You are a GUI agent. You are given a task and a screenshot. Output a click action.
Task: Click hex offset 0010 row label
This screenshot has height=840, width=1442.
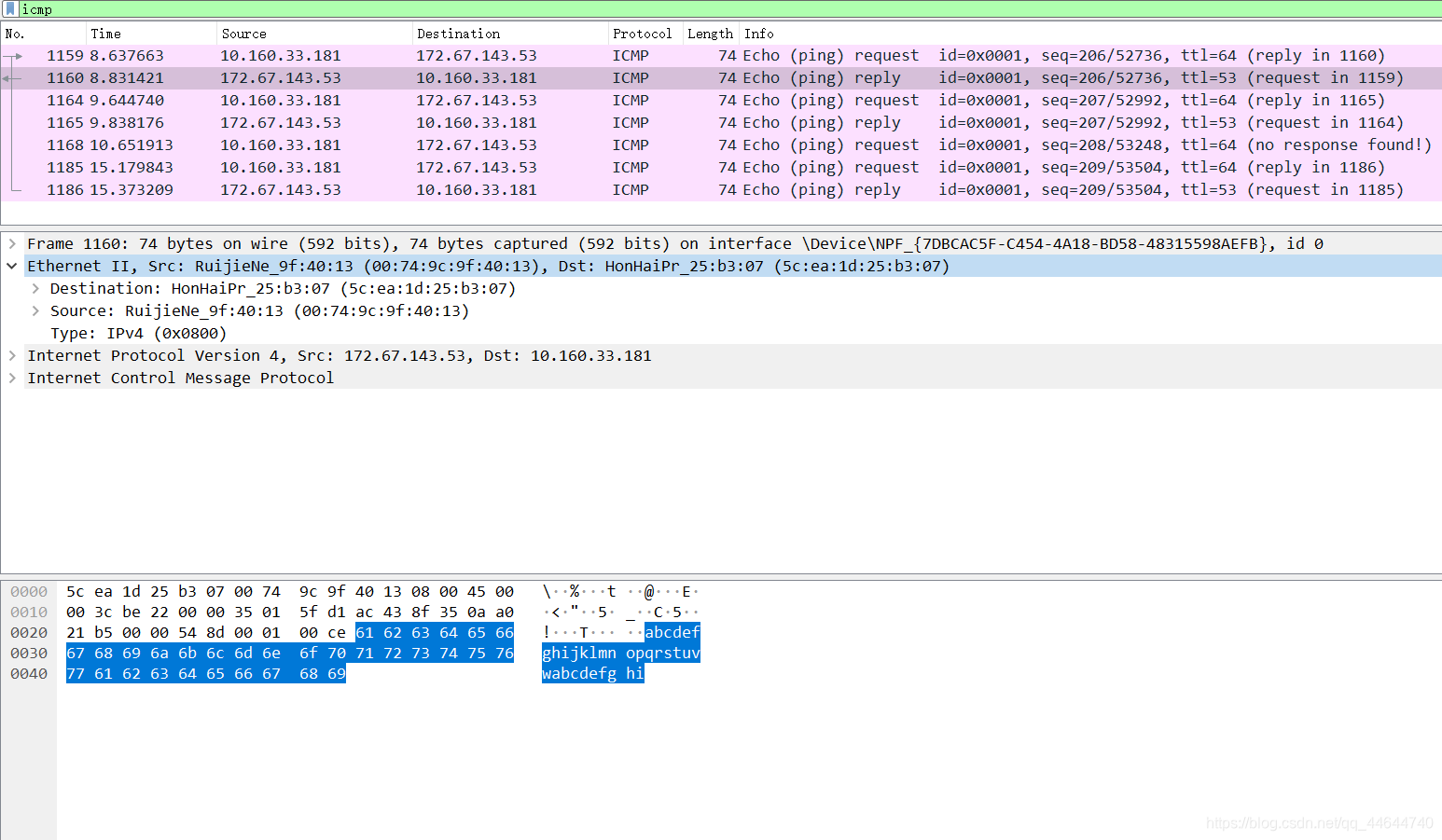[29, 613]
